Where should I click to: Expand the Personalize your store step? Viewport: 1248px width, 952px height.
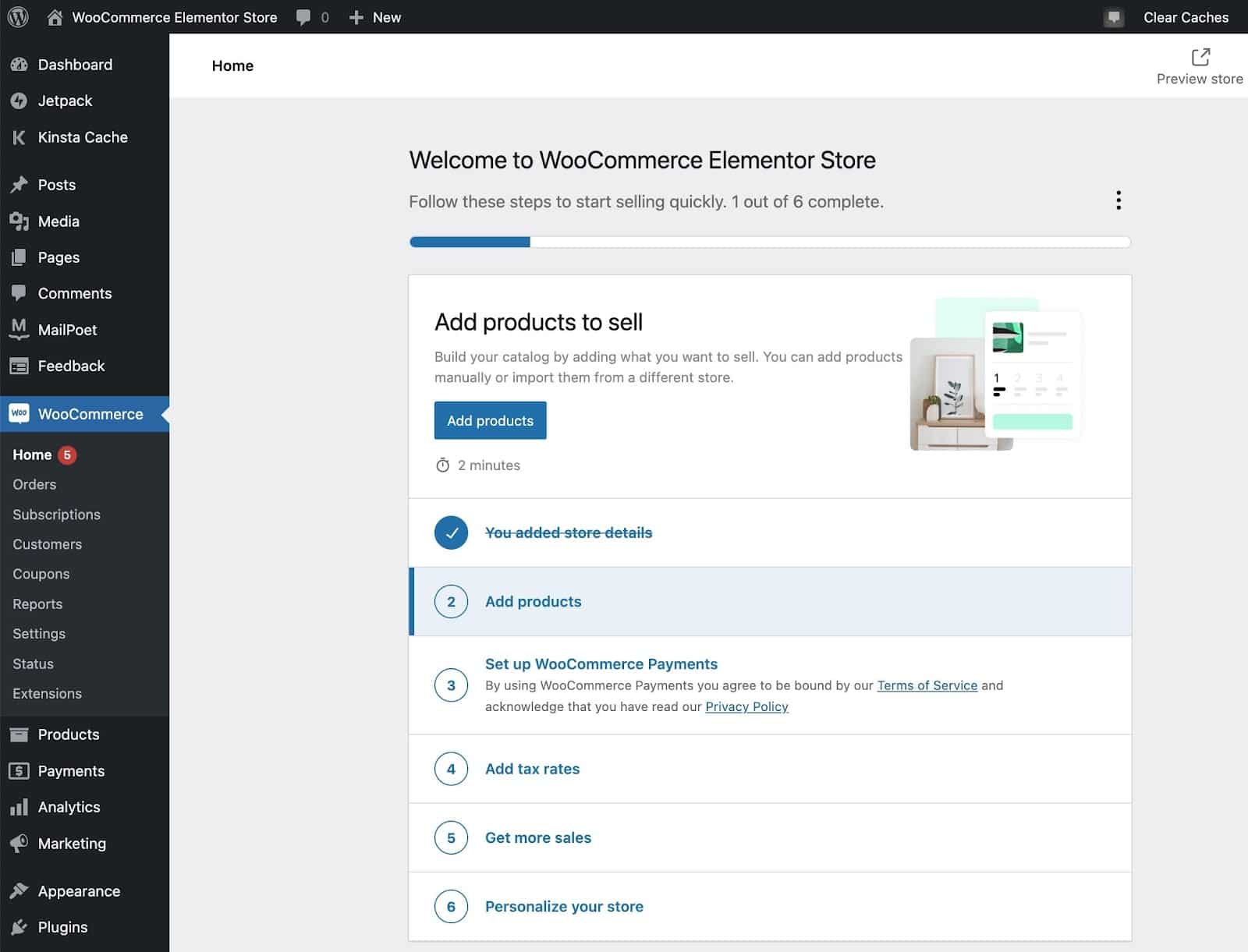tap(564, 906)
